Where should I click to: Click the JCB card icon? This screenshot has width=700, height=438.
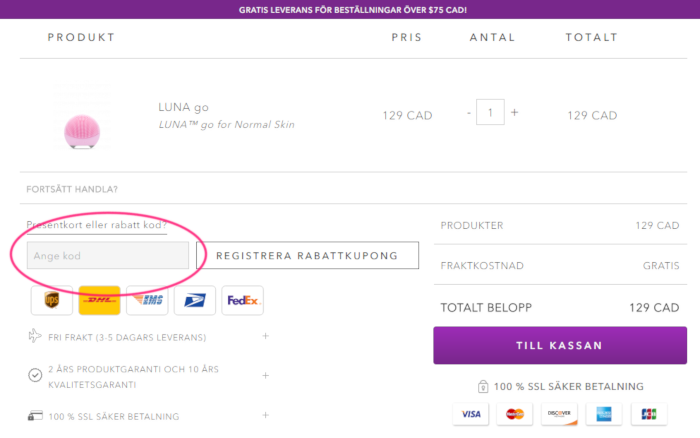pos(647,414)
